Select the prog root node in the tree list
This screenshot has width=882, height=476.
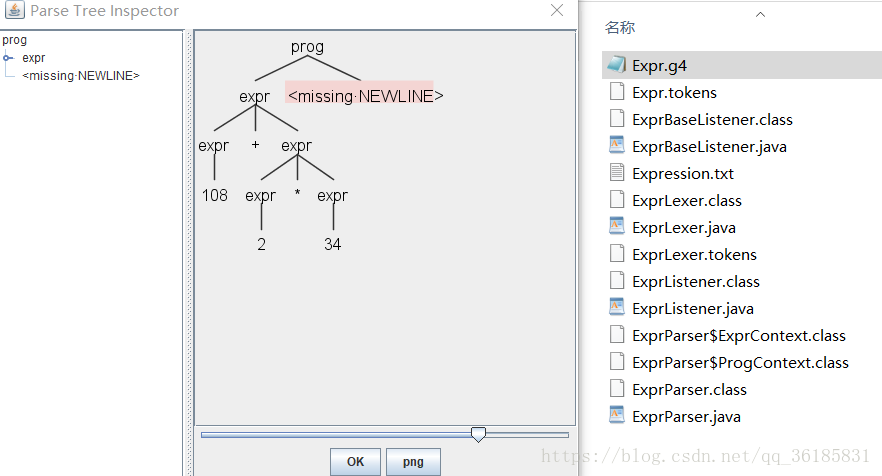coord(15,40)
